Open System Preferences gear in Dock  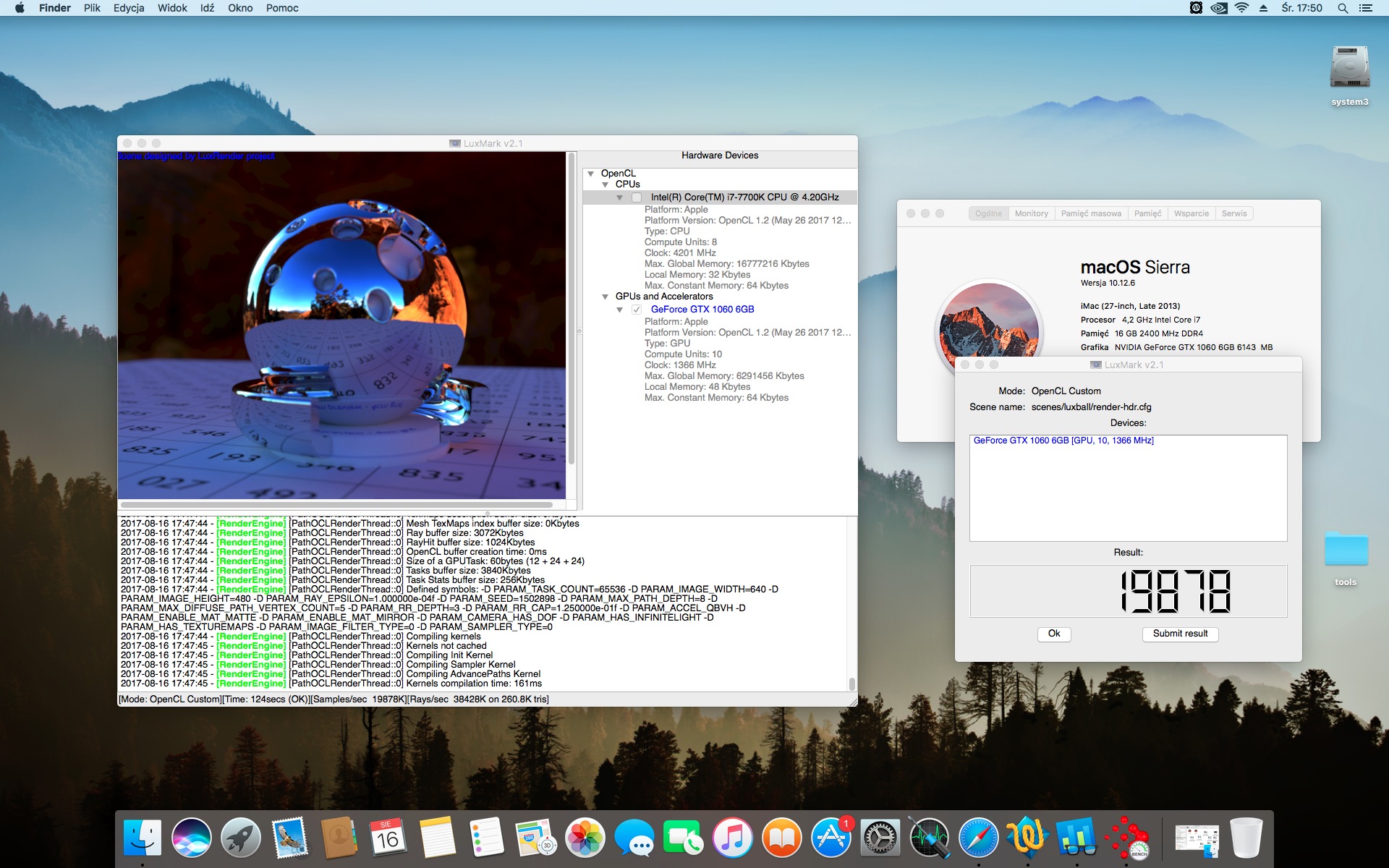pos(880,839)
